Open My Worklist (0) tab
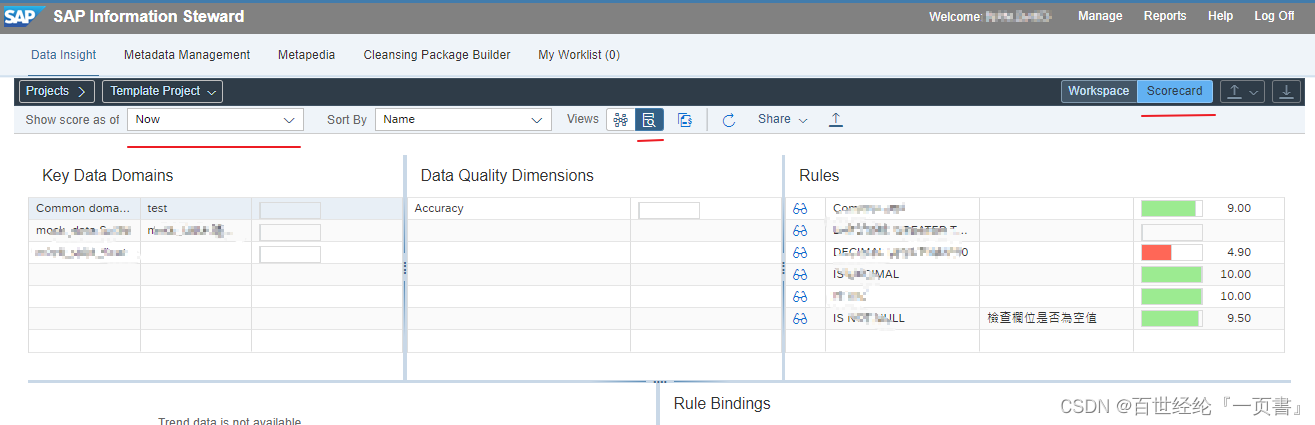The image size is (1315, 425). coord(579,55)
